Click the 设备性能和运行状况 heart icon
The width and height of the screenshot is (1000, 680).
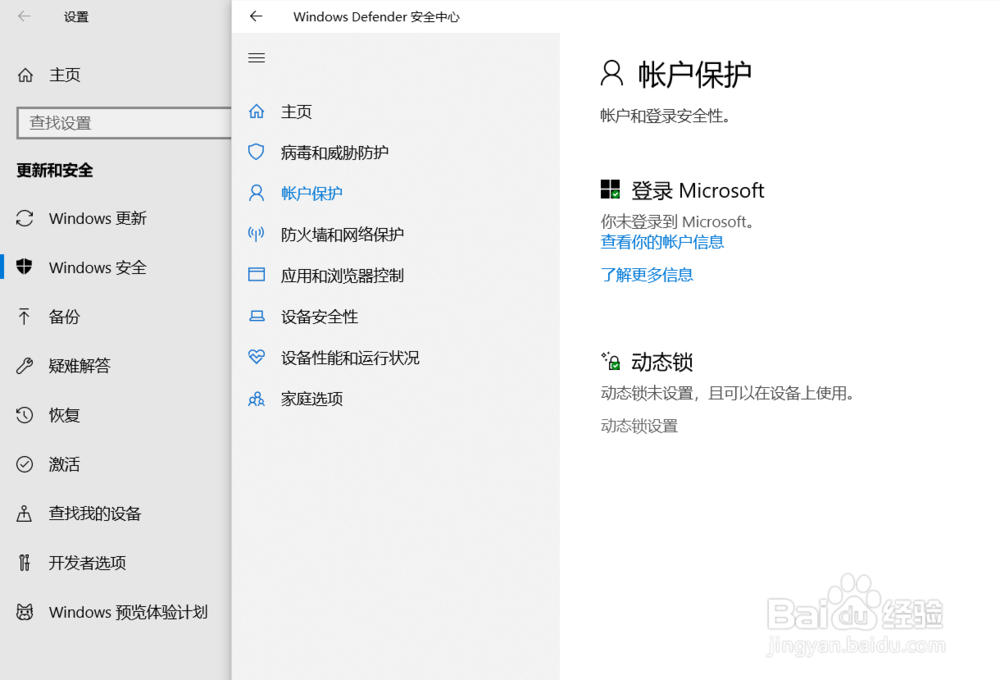coord(256,357)
